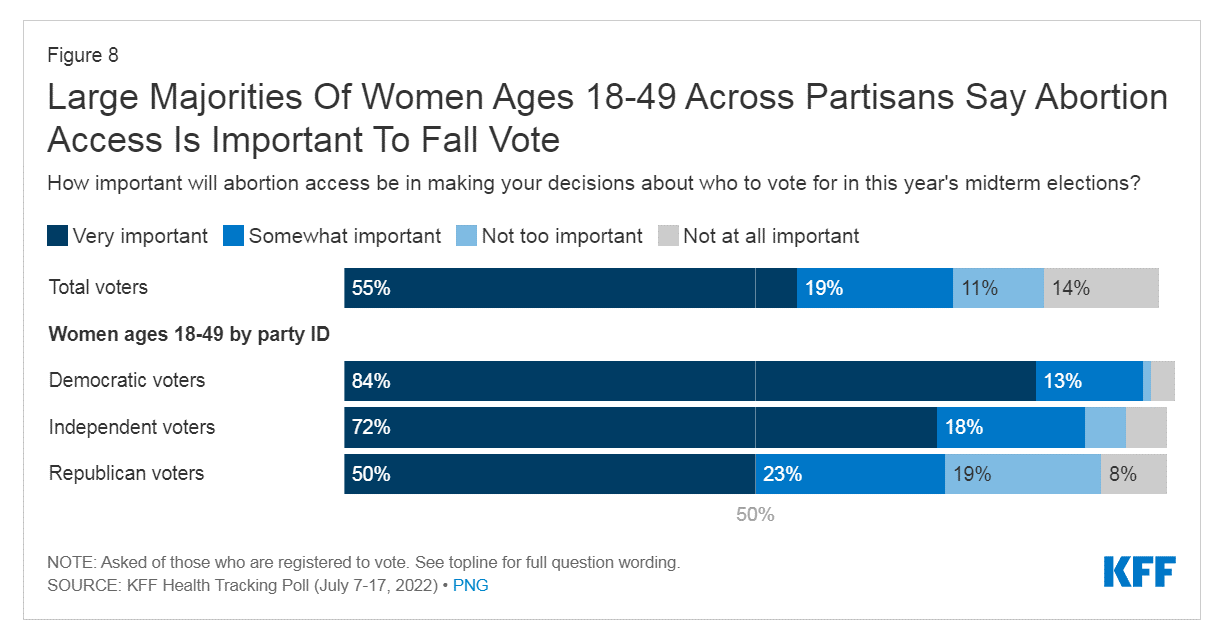Click the Republican voters 8% bar segment

pyautogui.click(x=1133, y=474)
